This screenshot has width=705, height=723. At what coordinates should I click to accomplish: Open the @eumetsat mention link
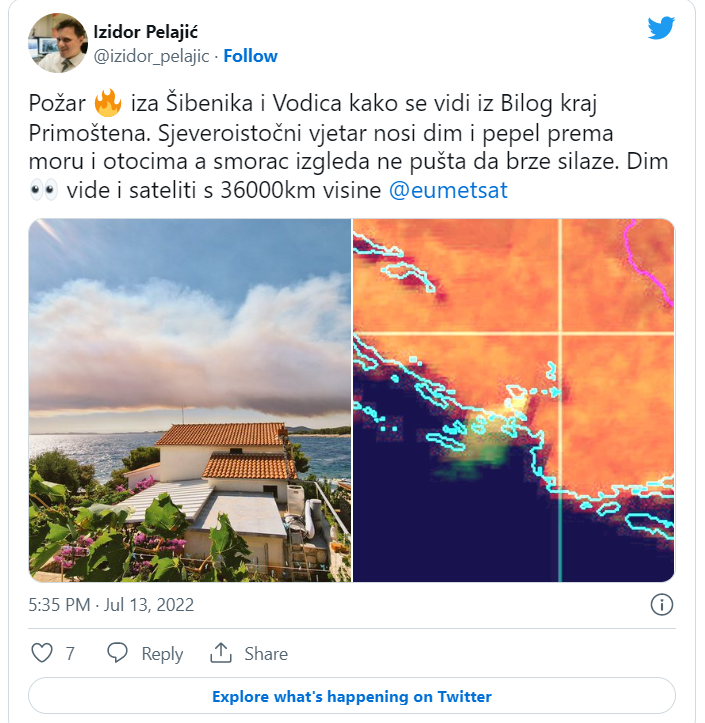(447, 190)
